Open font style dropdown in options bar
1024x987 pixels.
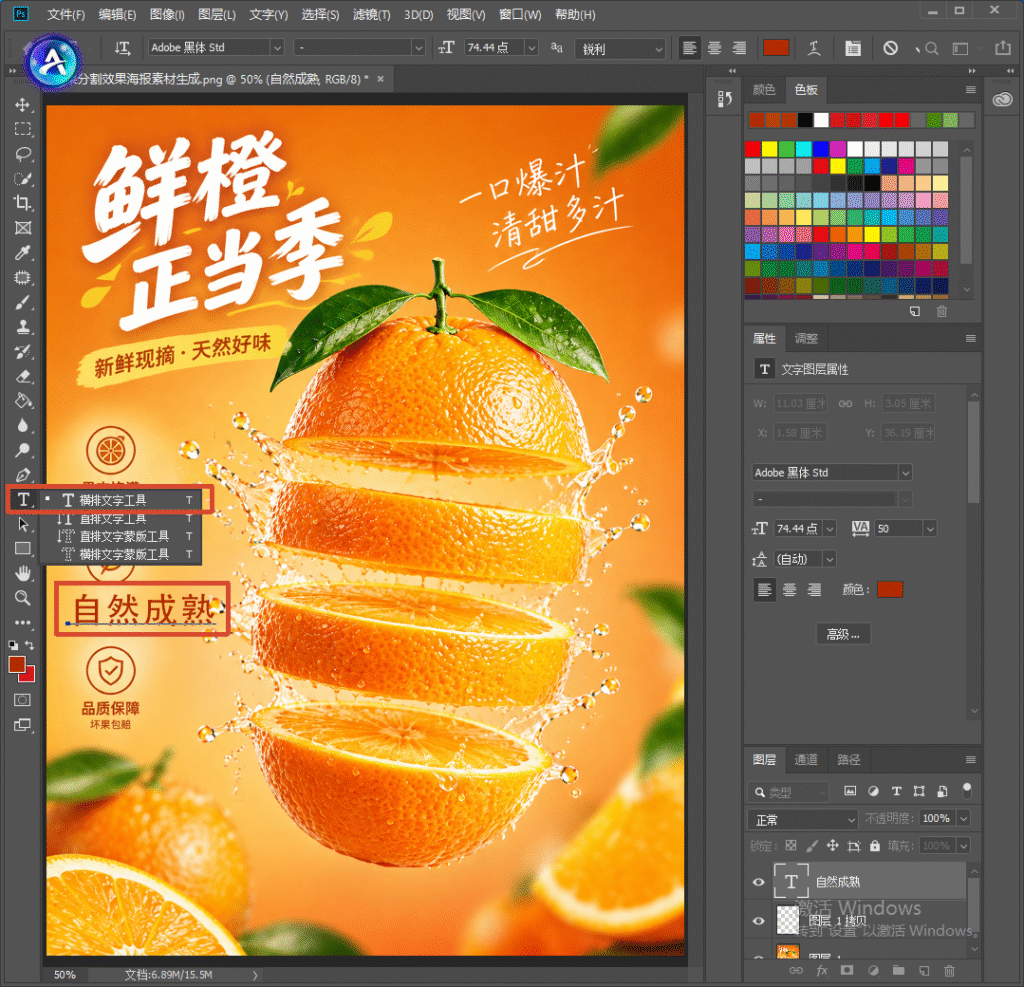point(418,48)
